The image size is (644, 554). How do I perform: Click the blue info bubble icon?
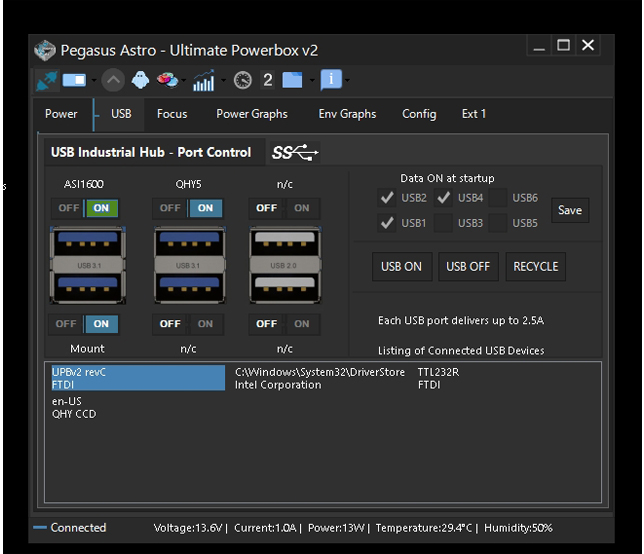pyautogui.click(x=331, y=79)
